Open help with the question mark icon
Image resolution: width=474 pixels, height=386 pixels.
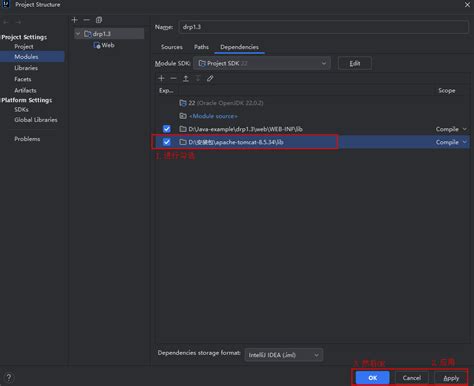(9, 377)
